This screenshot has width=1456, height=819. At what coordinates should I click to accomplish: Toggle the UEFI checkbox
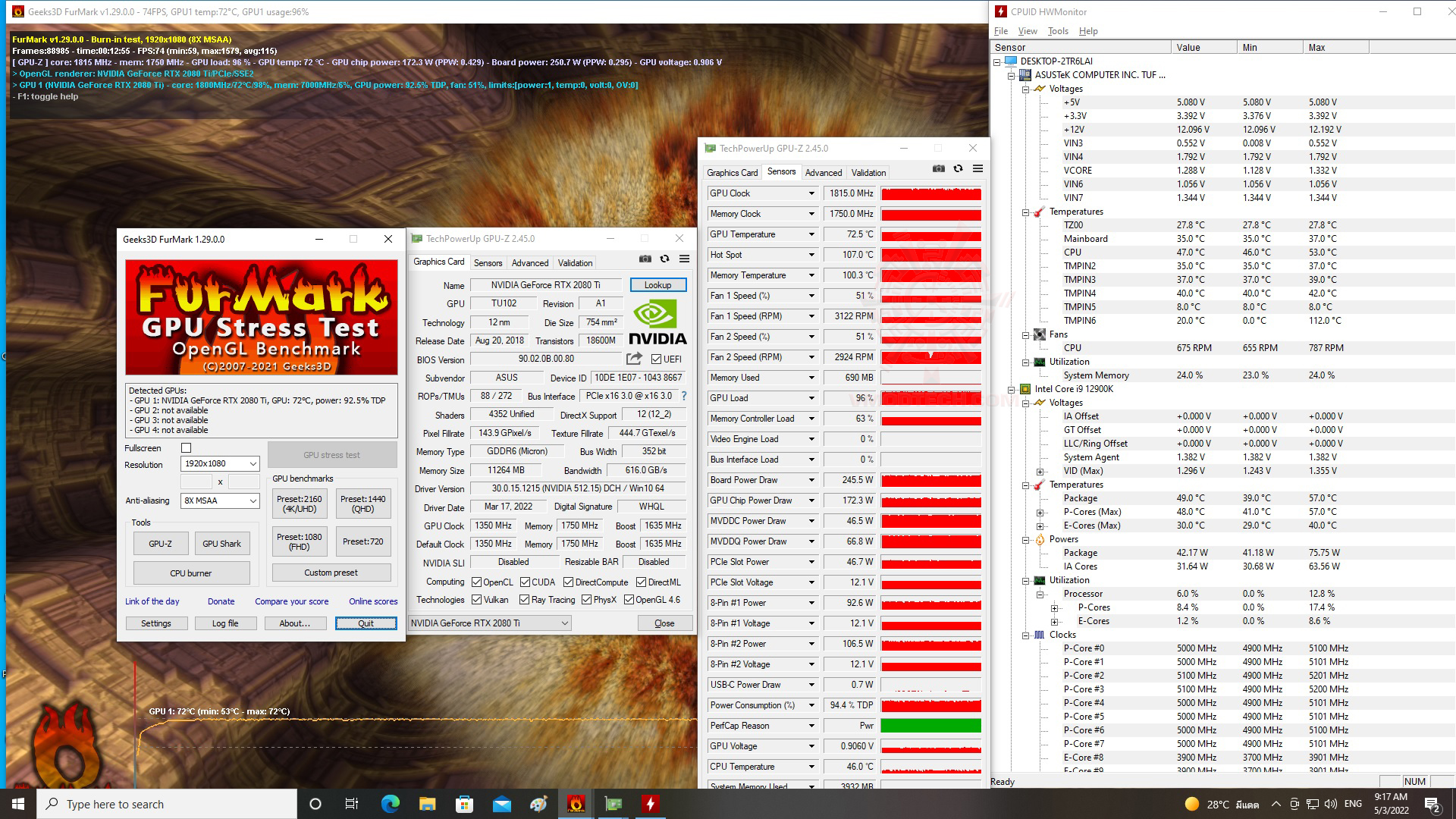point(657,359)
